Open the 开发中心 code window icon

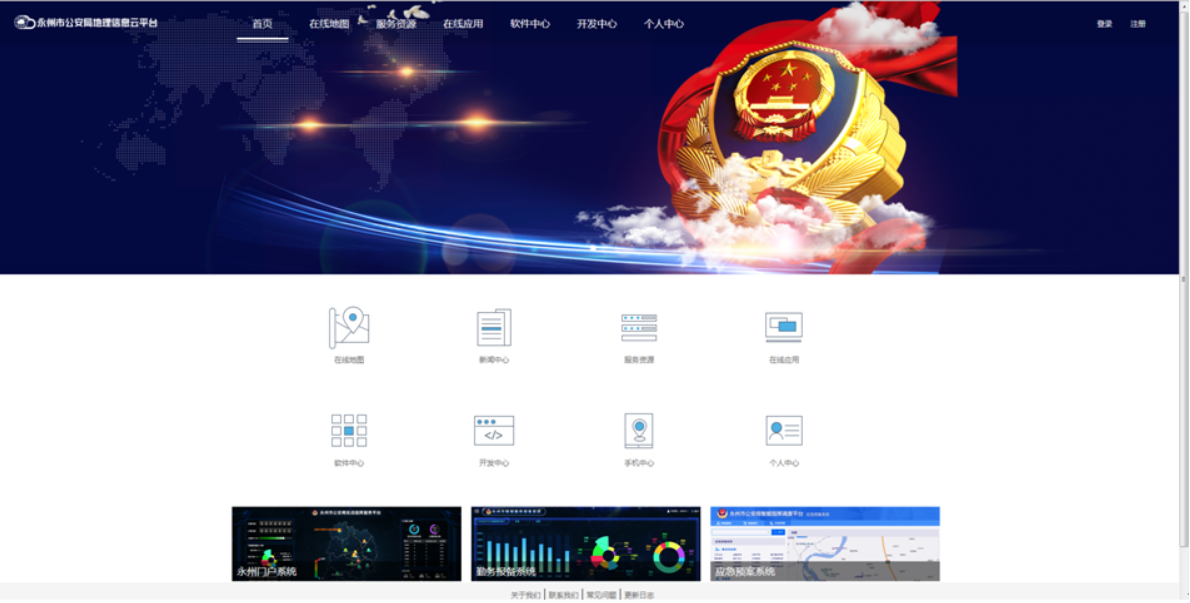click(494, 431)
